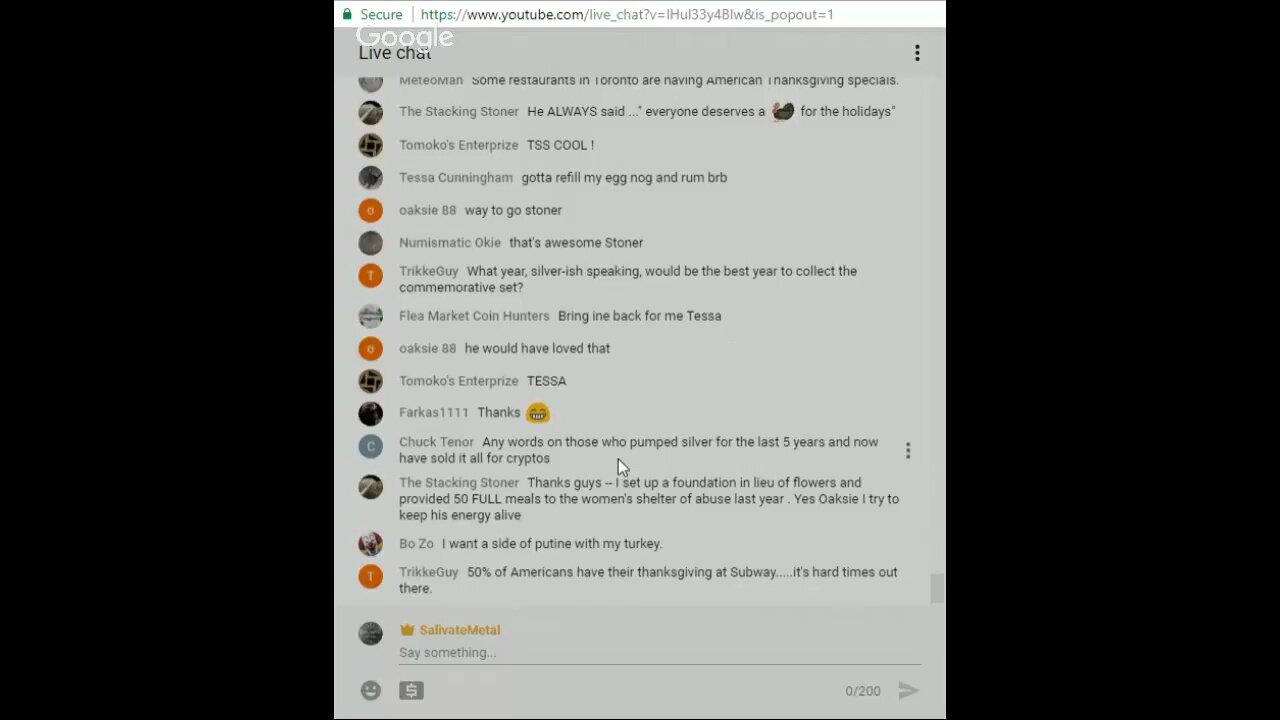
Task: Click oaksie 88's avatar beside 'way to go stoner'
Action: 371,210
